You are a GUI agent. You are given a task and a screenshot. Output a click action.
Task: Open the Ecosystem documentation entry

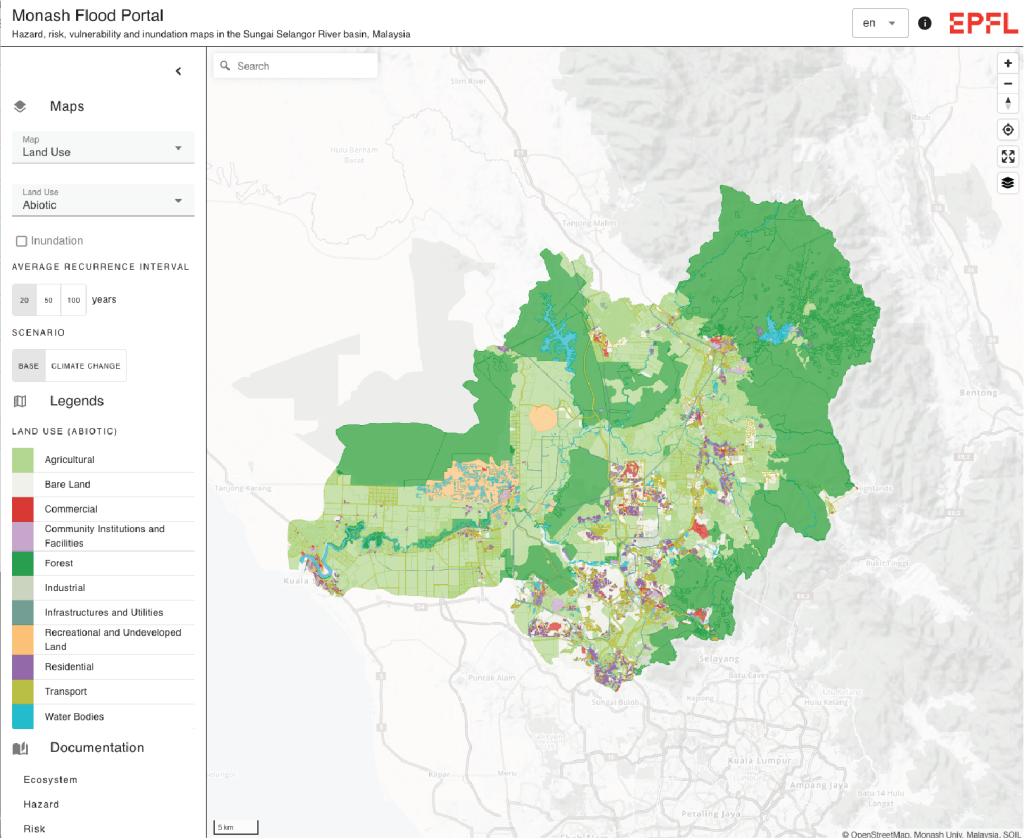50,780
